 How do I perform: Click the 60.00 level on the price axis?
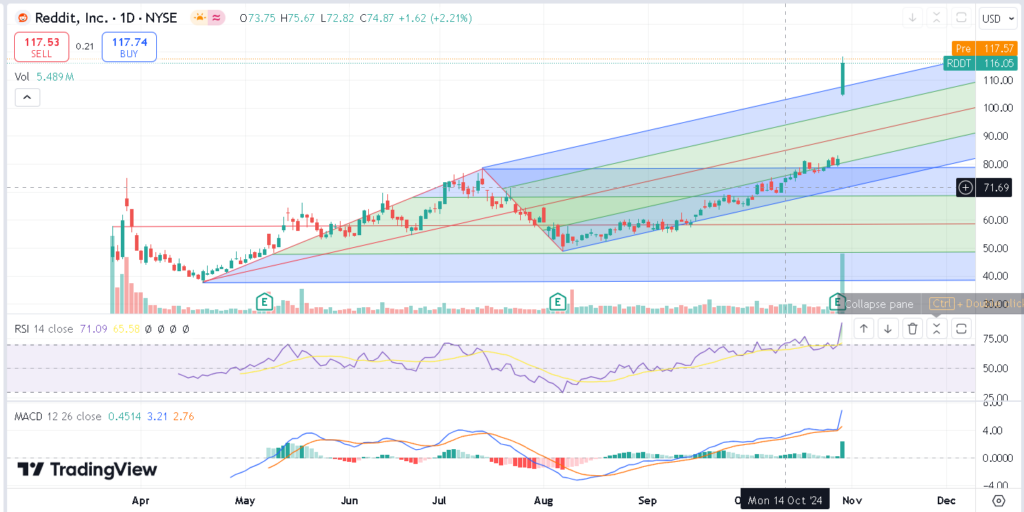pos(995,220)
